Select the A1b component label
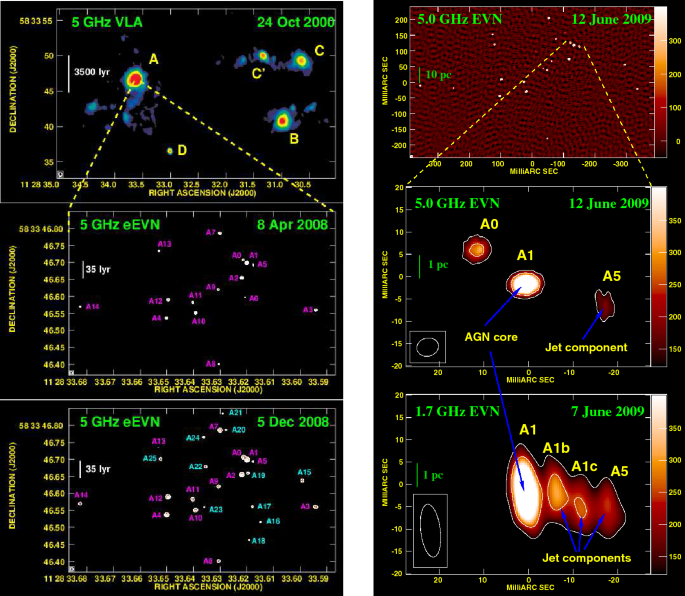The height and width of the screenshot is (596, 685). (x=556, y=448)
